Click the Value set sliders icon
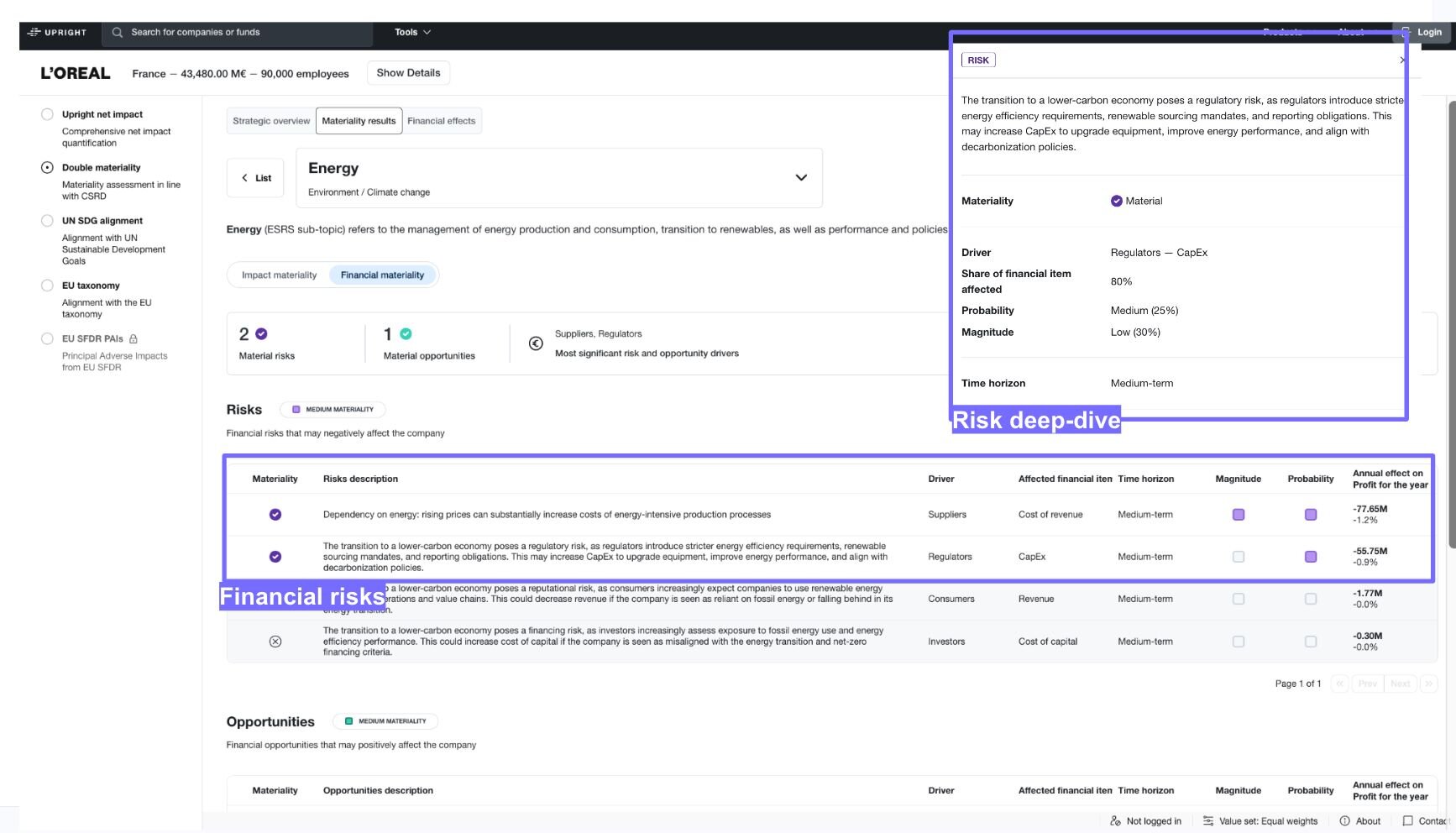This screenshot has height=833, width=1456. 1207,821
